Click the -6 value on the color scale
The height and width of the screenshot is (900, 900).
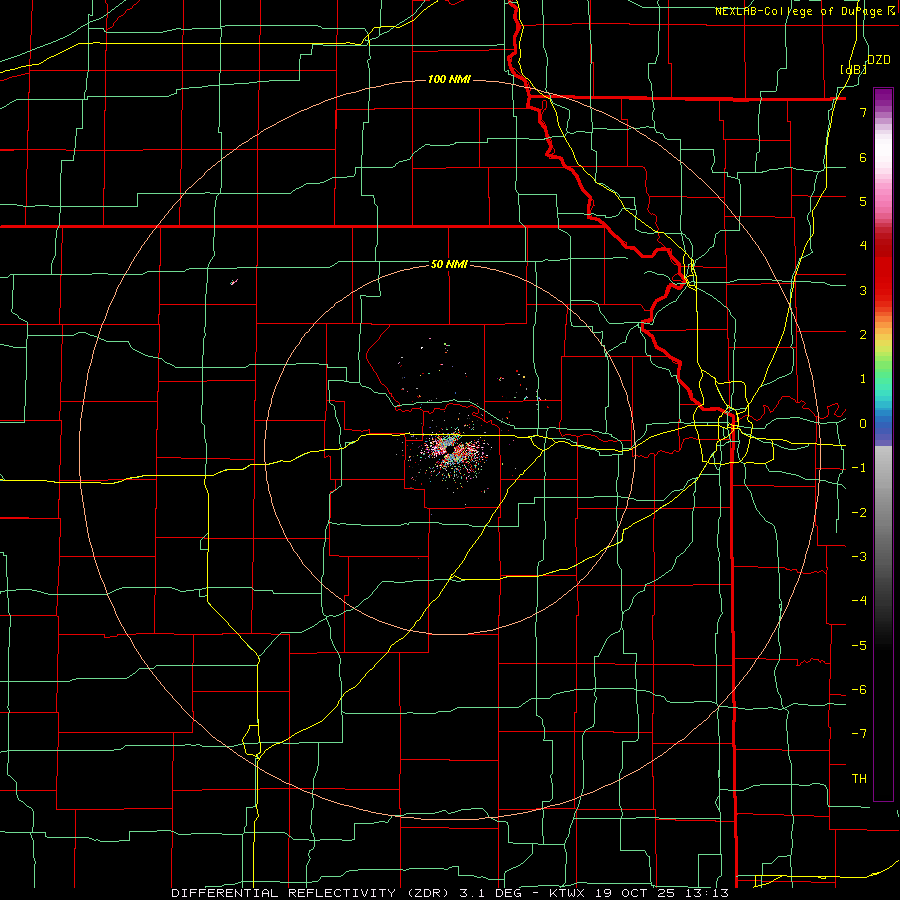[859, 690]
